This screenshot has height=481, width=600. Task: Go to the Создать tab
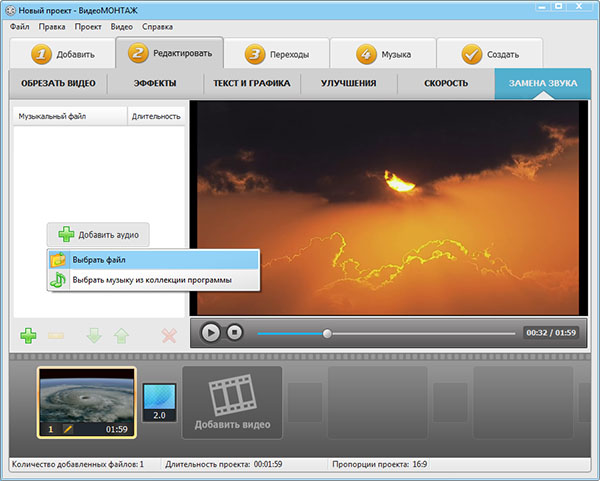pyautogui.click(x=489, y=54)
